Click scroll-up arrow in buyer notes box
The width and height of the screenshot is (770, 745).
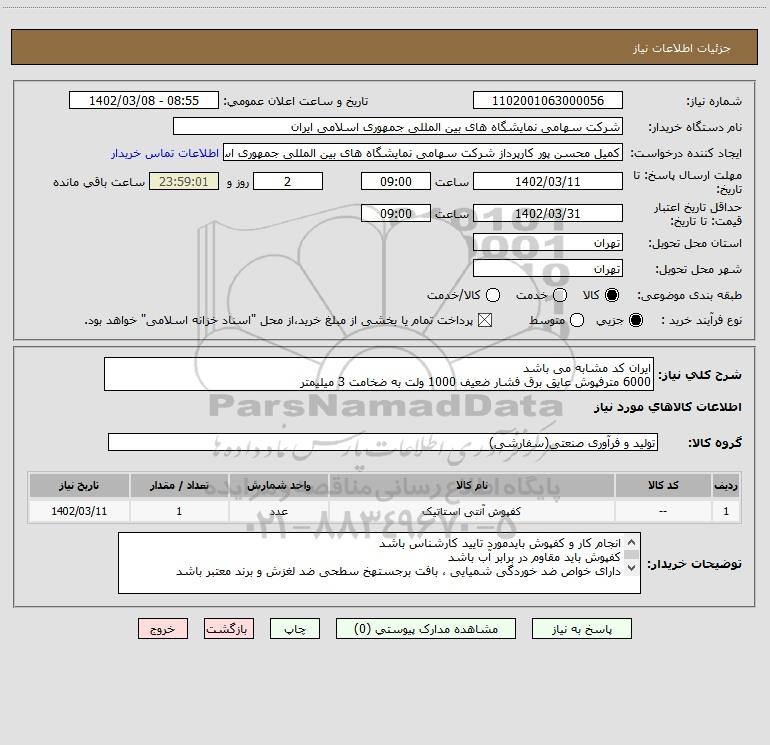[x=632, y=542]
